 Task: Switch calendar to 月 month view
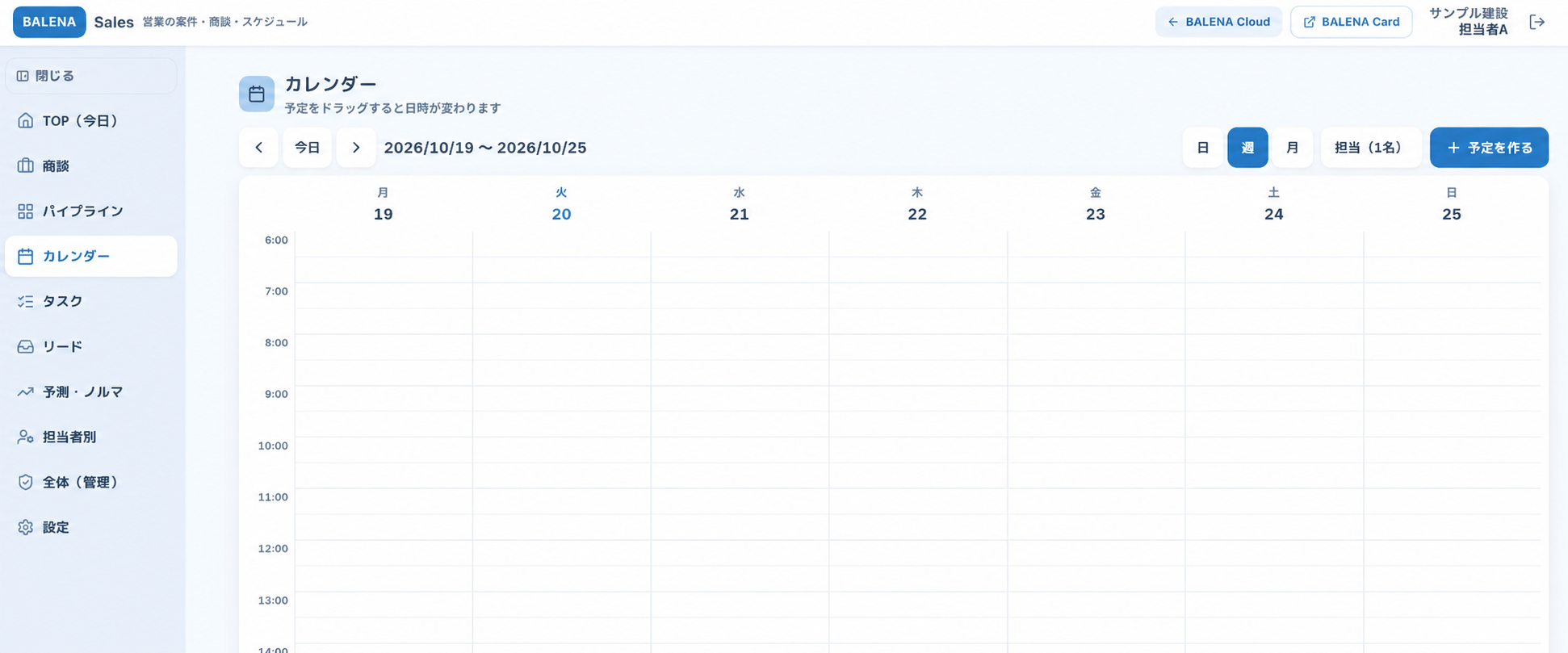(1293, 148)
